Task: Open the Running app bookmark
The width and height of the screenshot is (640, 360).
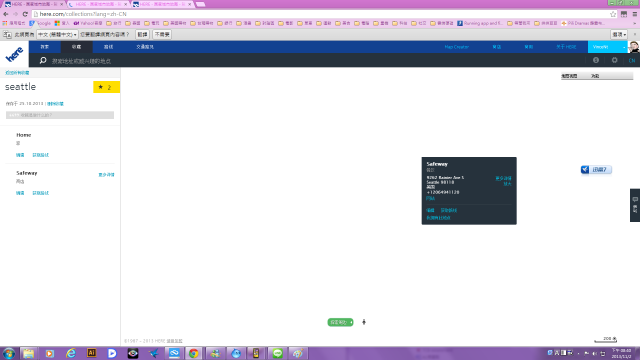Action: [x=480, y=23]
